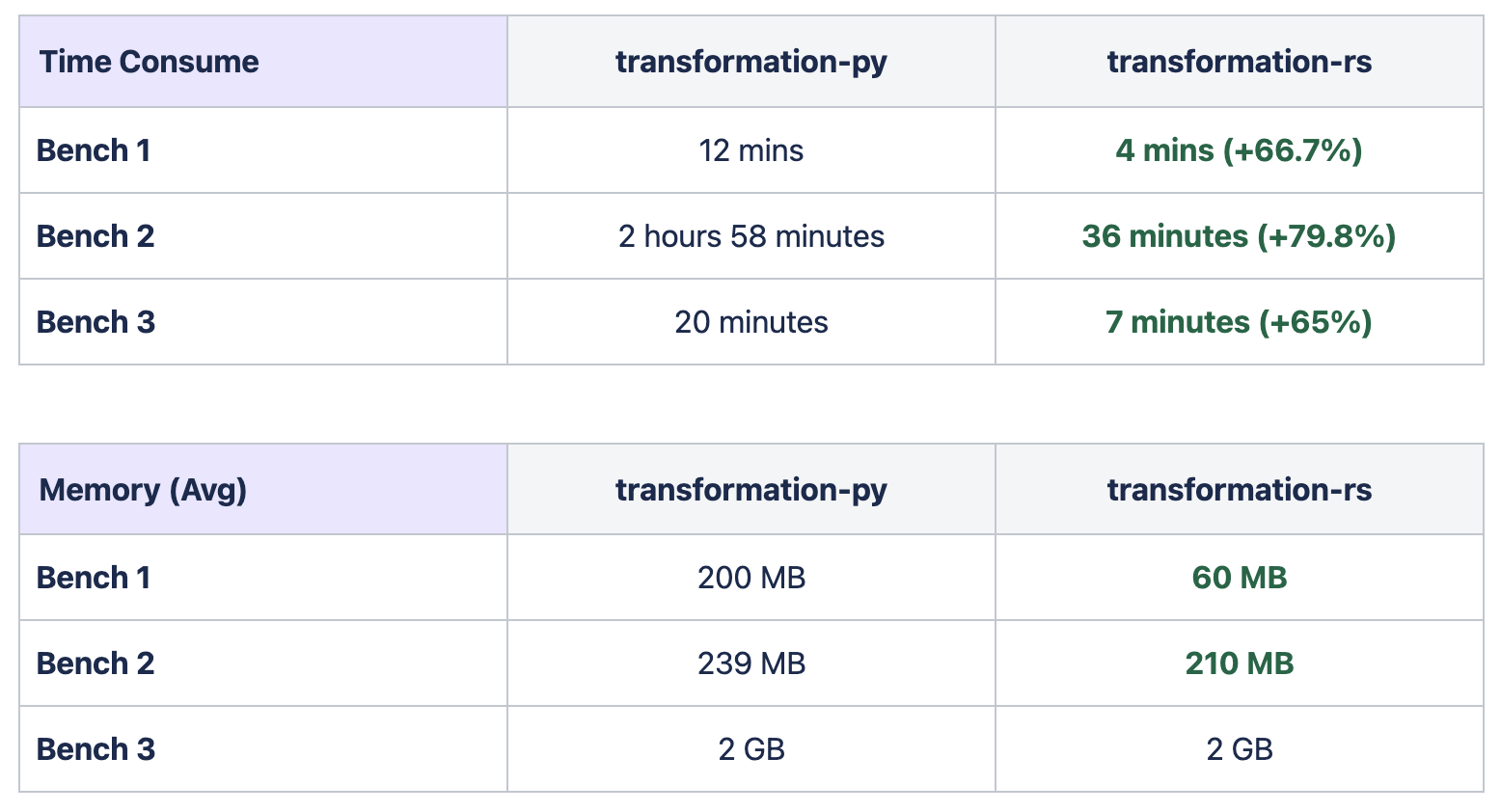The width and height of the screenshot is (1501, 812).
Task: Select the 36 minutes (+79.8%) cell
Action: (1239, 236)
